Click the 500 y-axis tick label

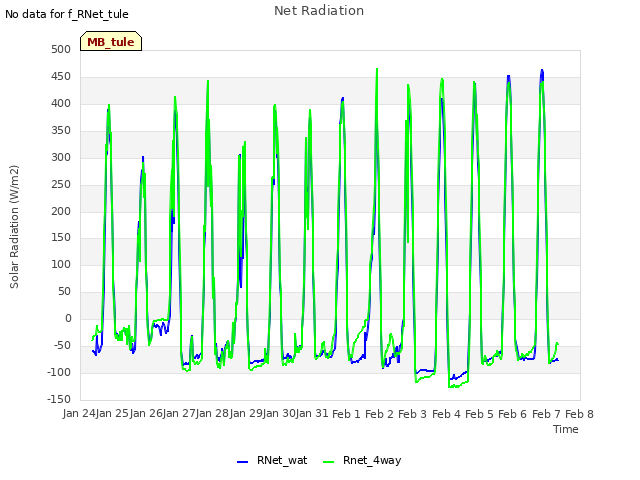coord(61,50)
